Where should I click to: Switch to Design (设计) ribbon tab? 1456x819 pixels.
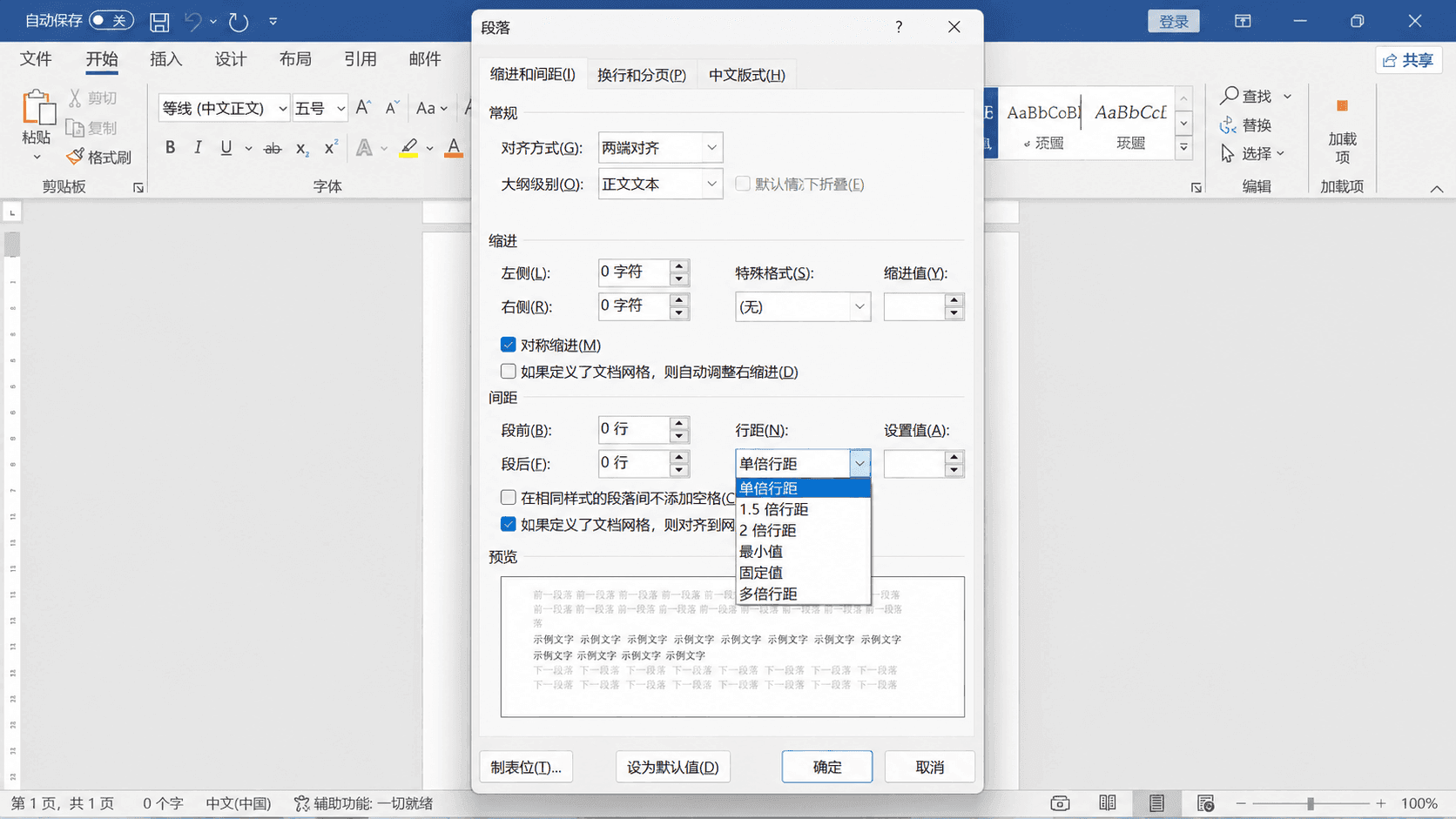(x=230, y=59)
